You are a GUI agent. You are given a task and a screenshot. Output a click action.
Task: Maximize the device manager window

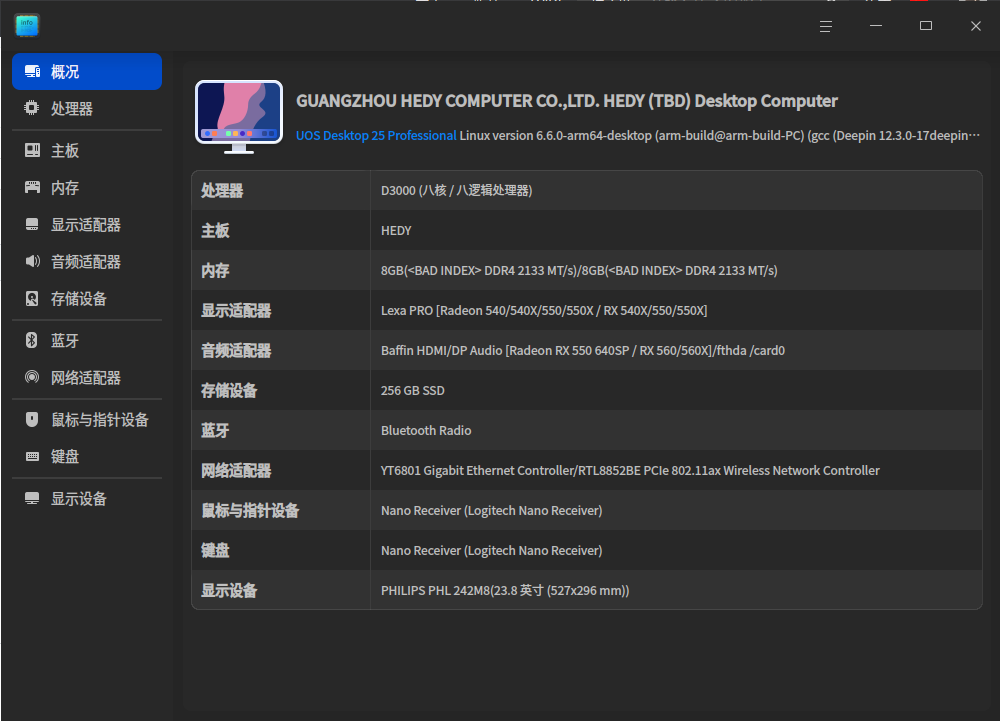coord(926,26)
